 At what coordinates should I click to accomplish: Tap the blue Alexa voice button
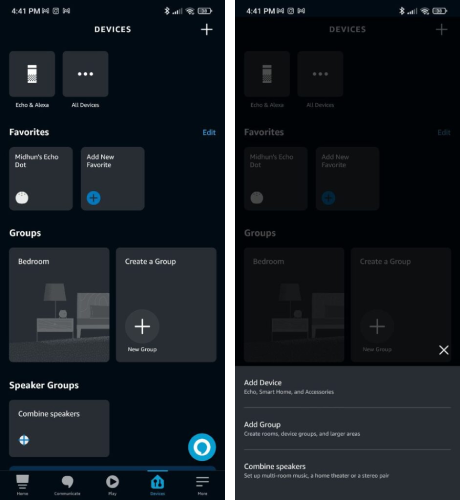(x=202, y=447)
